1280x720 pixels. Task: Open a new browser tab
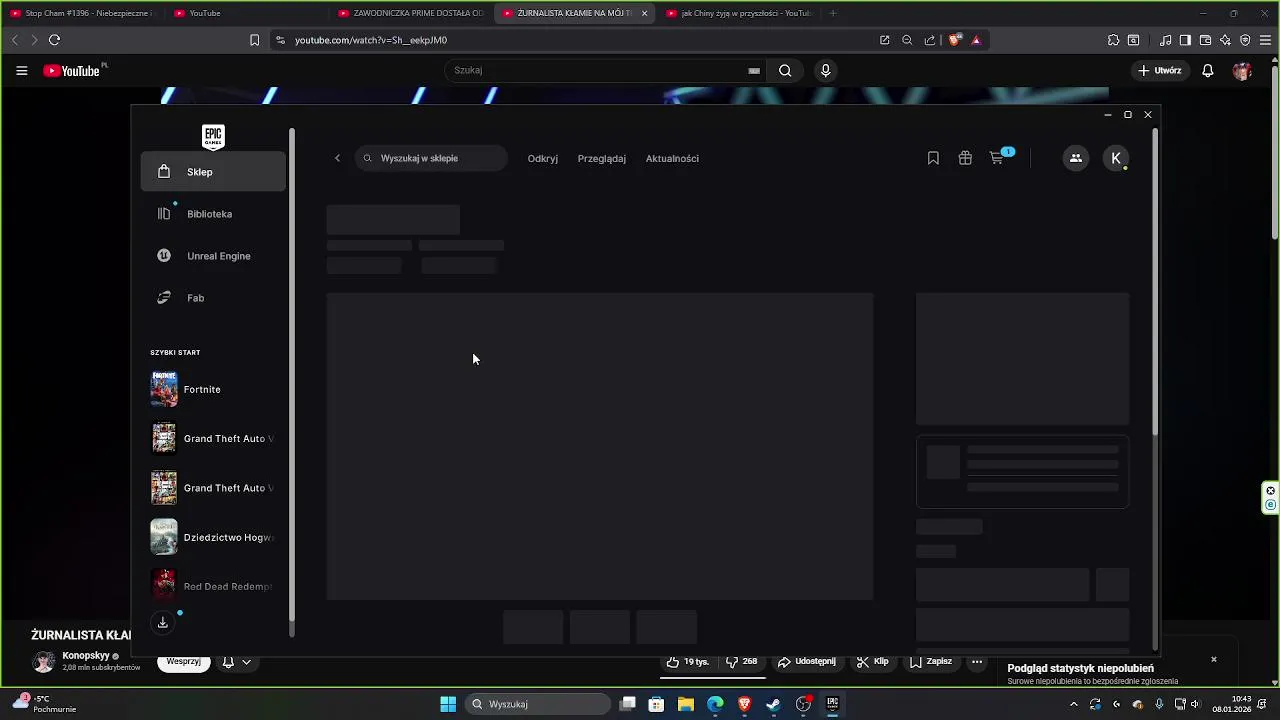pos(832,13)
